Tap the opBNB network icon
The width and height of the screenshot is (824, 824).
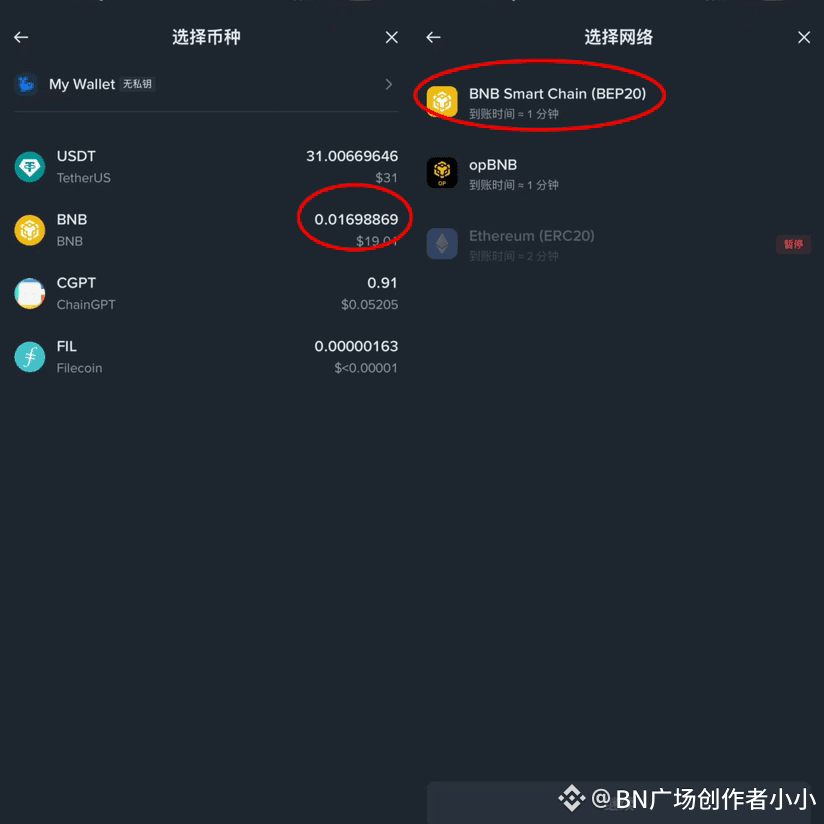click(x=442, y=172)
